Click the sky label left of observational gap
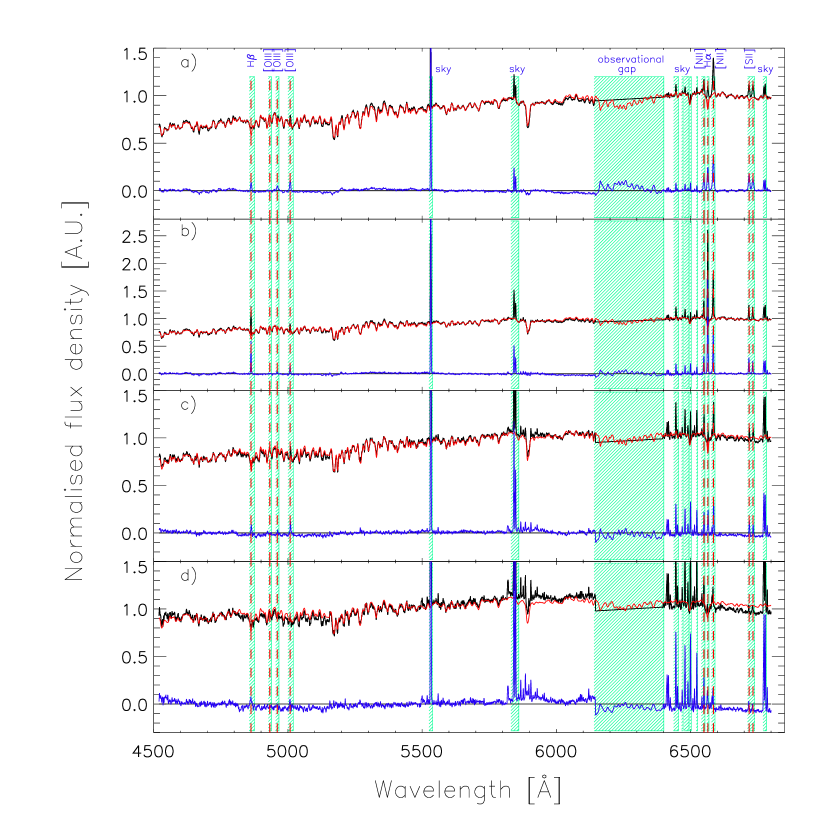The height and width of the screenshot is (830, 830). (x=517, y=69)
